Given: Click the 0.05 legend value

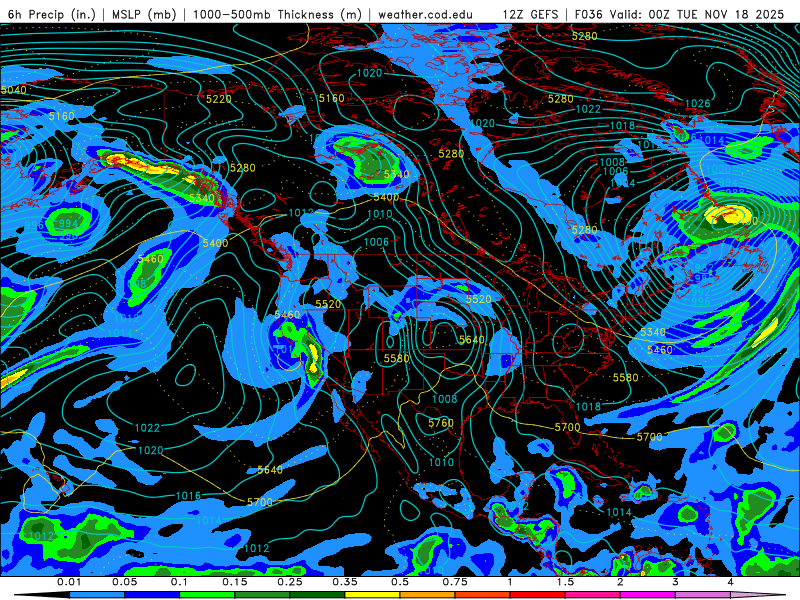Looking at the screenshot, I should pyautogui.click(x=124, y=582).
